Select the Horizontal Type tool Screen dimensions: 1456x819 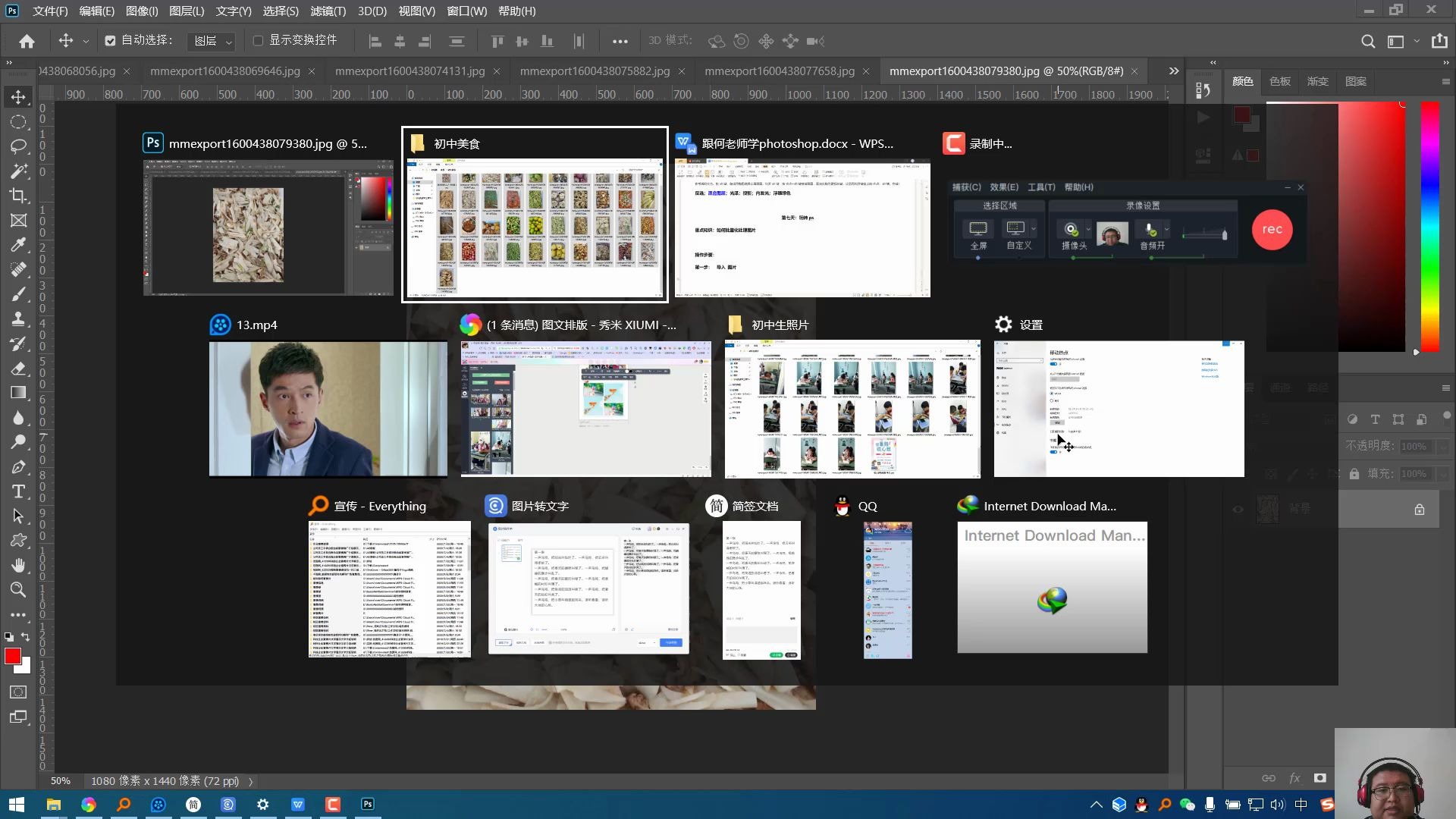coord(18,491)
